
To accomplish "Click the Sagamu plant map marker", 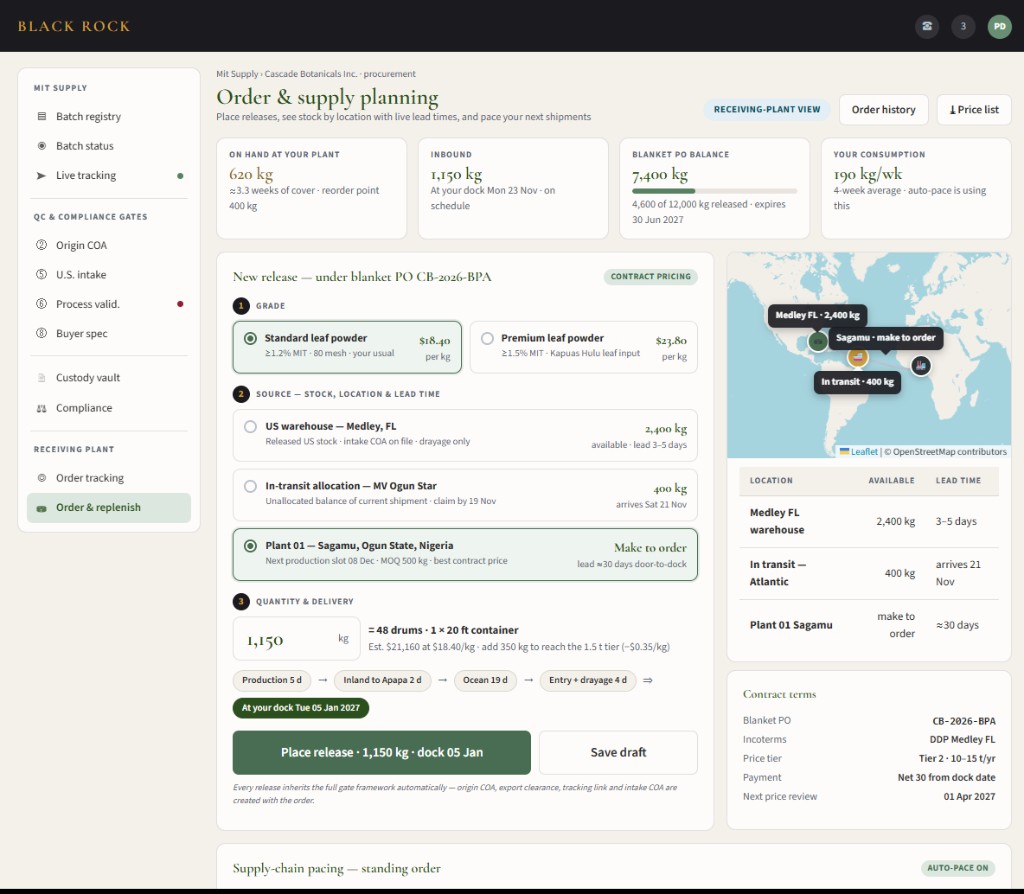I will click(920, 365).
